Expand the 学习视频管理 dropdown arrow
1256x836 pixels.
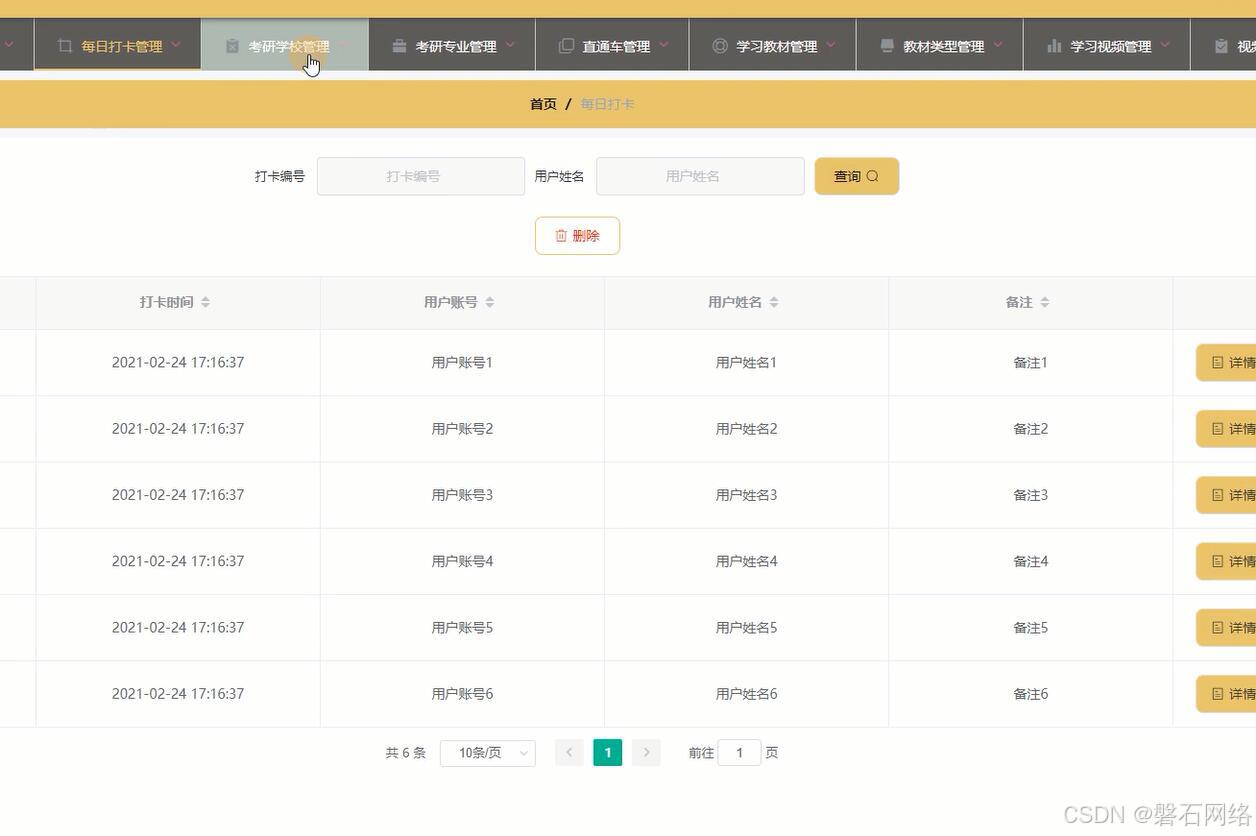pos(1165,44)
